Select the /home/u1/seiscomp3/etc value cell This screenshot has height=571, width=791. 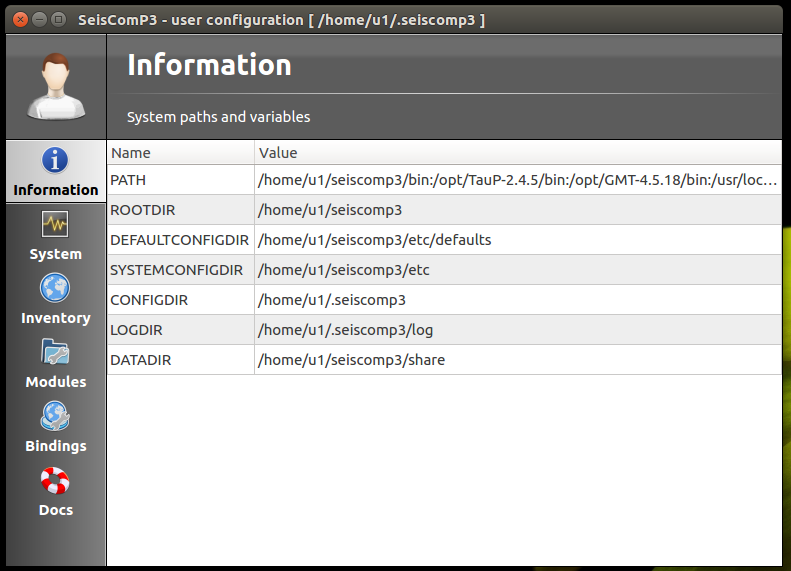point(518,270)
